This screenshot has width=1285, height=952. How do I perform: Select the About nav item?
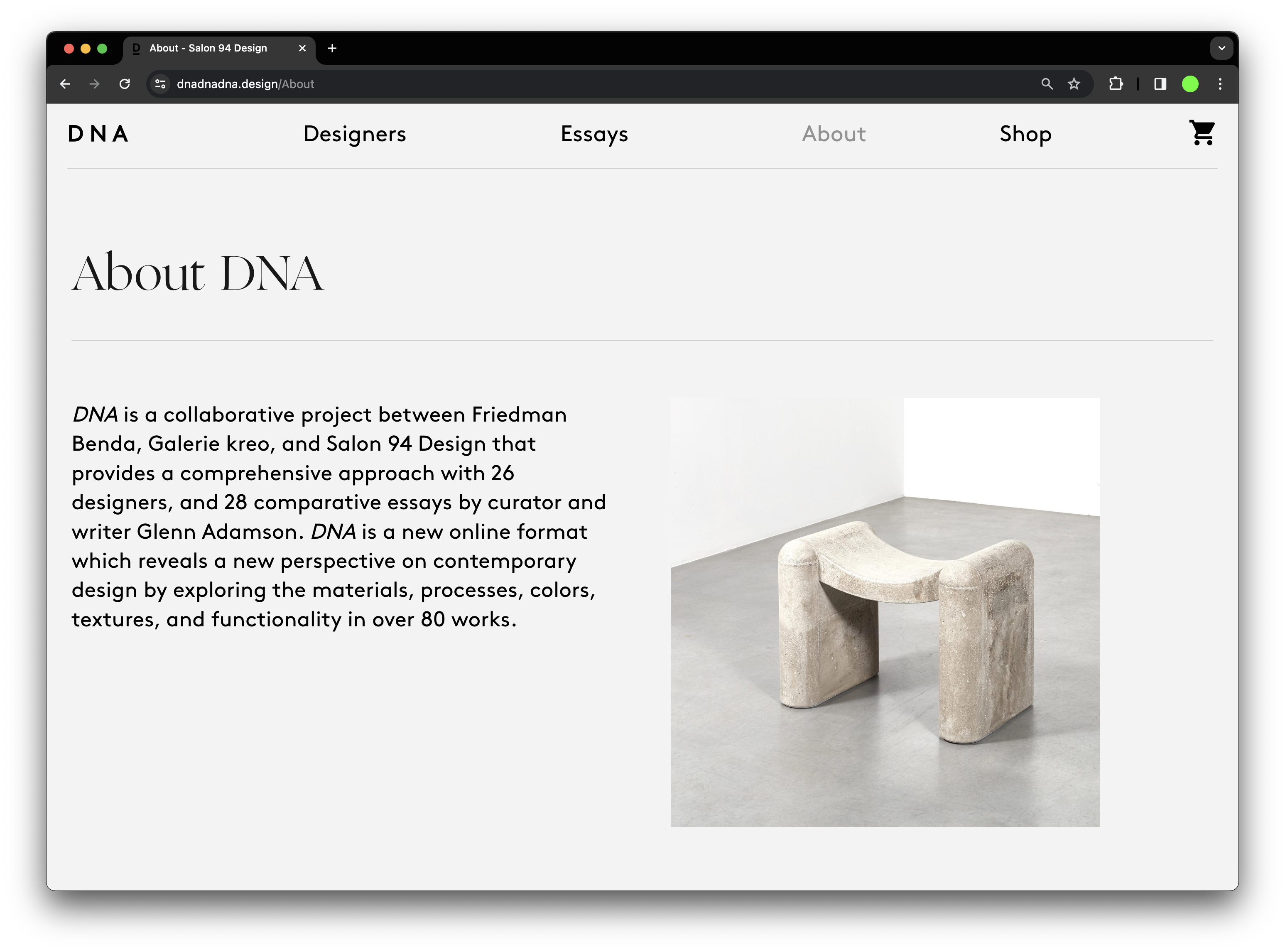pyautogui.click(x=833, y=134)
